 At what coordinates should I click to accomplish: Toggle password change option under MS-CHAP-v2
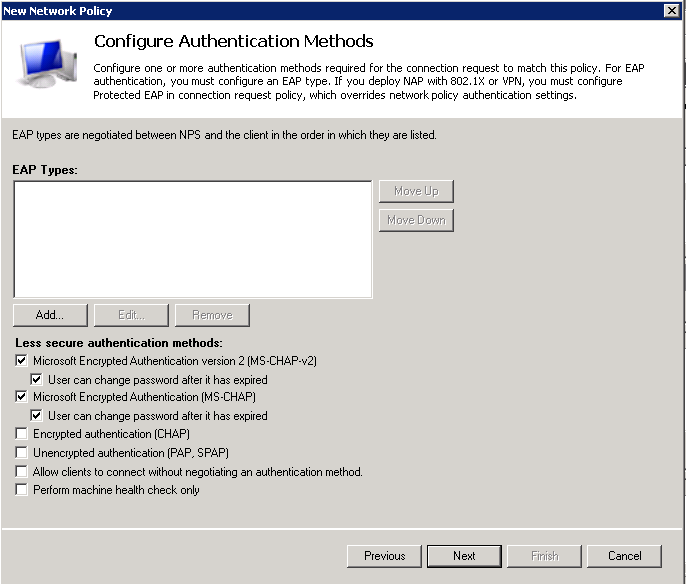pyautogui.click(x=36, y=379)
